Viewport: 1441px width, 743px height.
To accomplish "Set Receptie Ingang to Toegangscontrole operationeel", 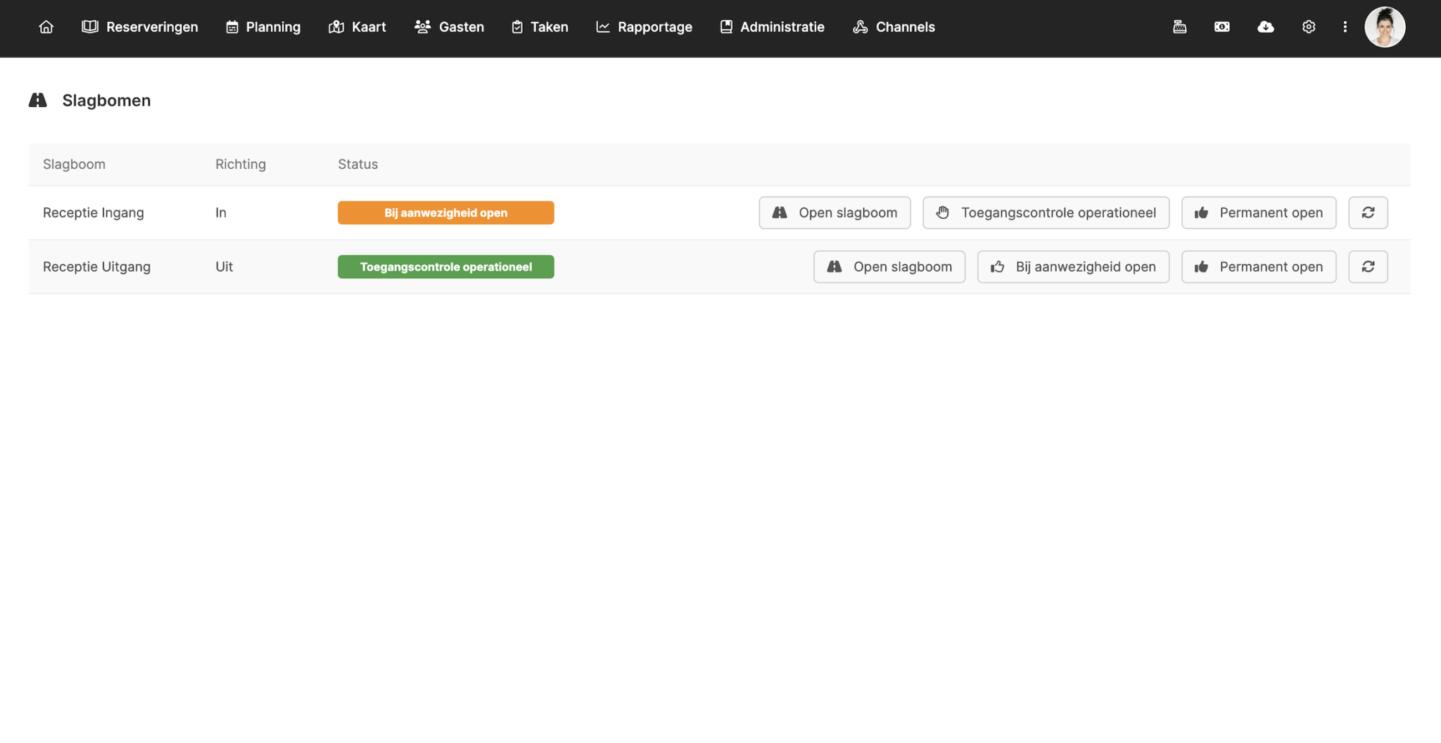I will [x=1046, y=213].
